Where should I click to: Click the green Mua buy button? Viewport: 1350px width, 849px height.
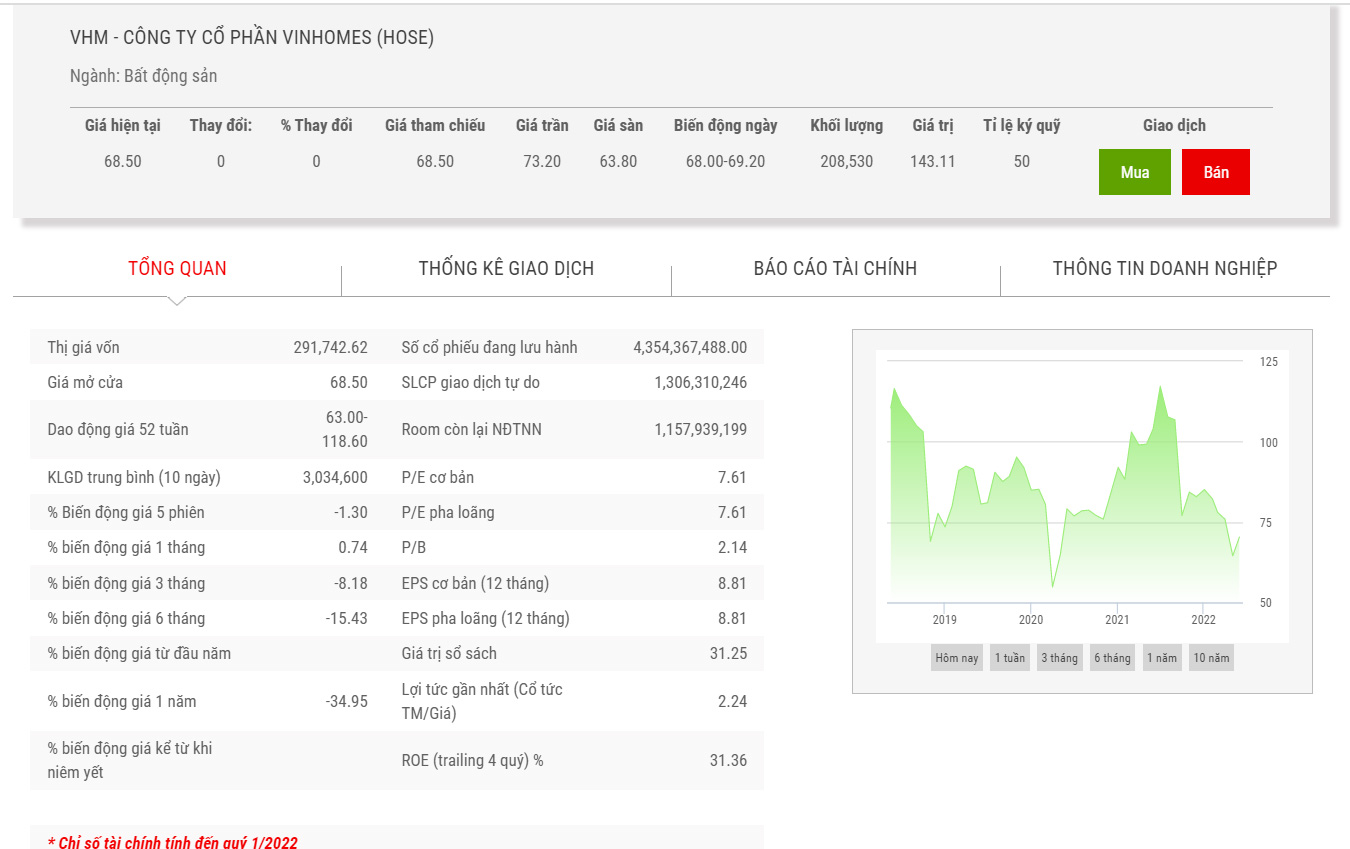click(x=1134, y=172)
